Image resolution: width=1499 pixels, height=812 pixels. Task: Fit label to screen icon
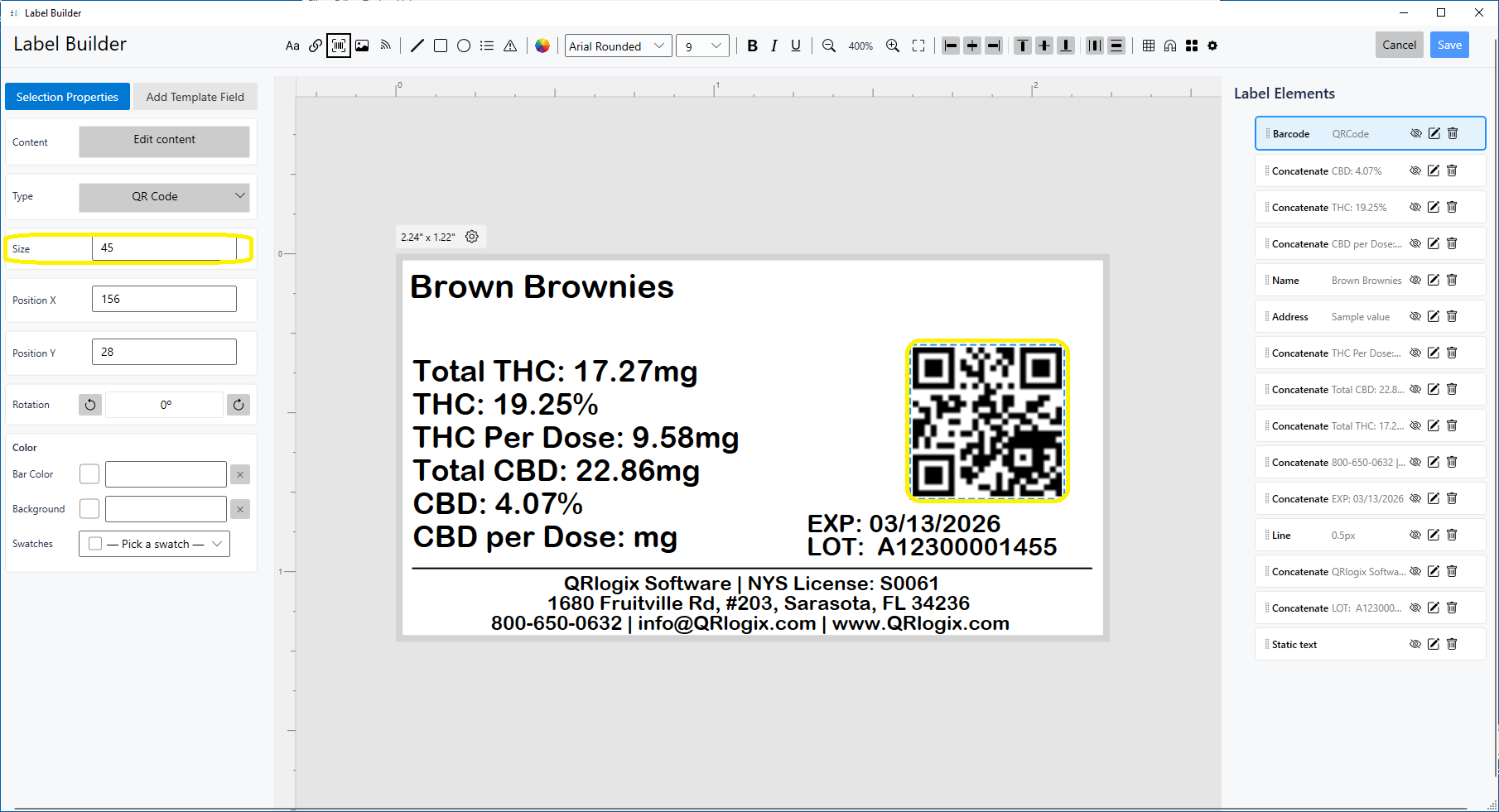click(x=918, y=46)
